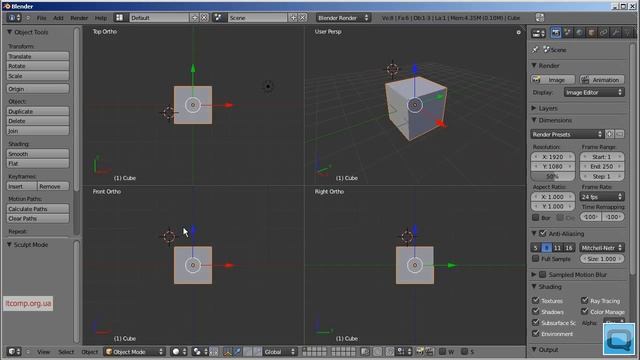Toggle the Color Management checkbox

(x=584, y=311)
